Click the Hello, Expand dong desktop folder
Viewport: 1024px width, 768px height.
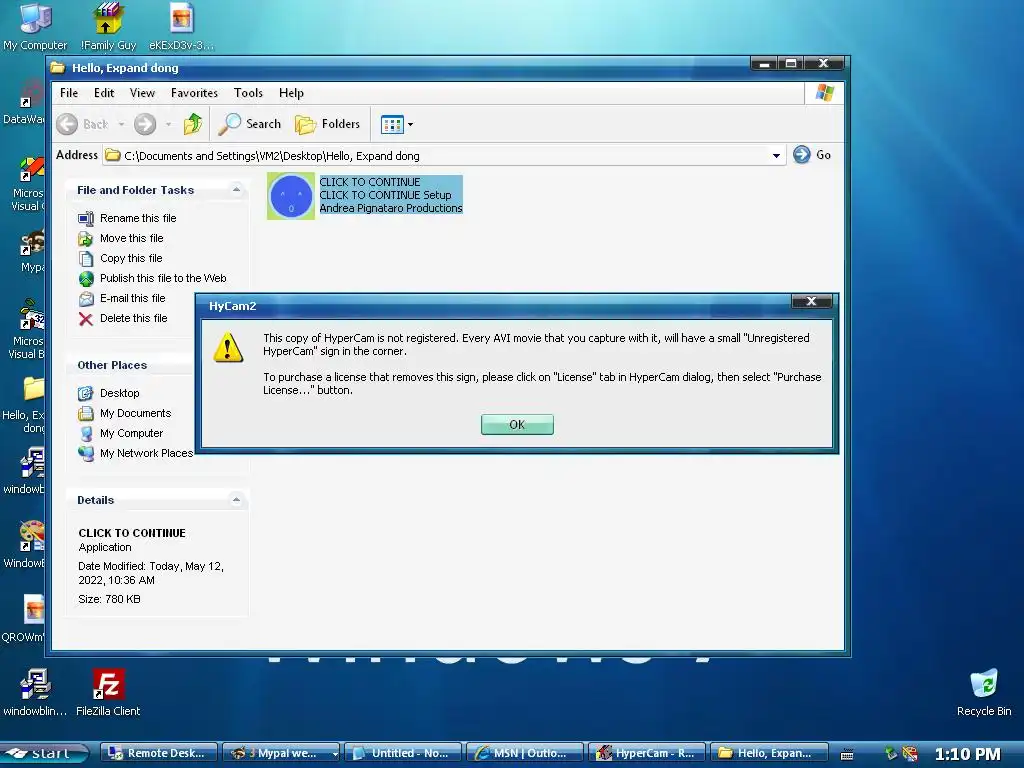pos(26,405)
